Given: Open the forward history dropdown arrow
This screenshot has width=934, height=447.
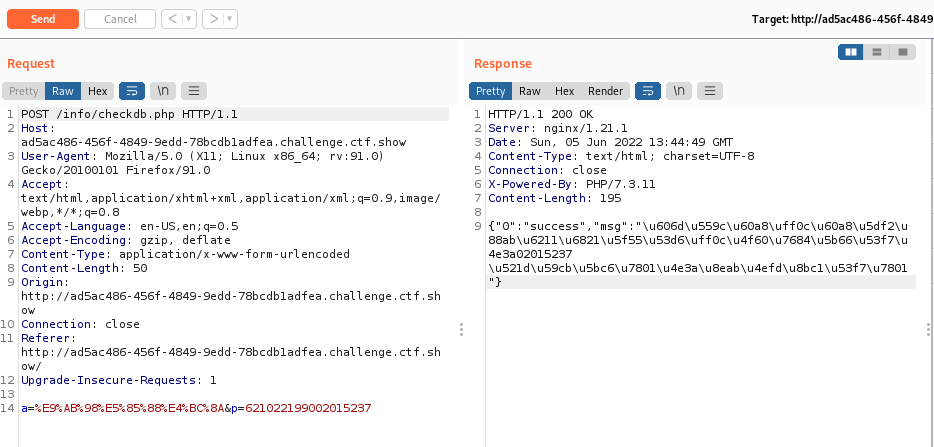Looking at the screenshot, I should [231, 19].
